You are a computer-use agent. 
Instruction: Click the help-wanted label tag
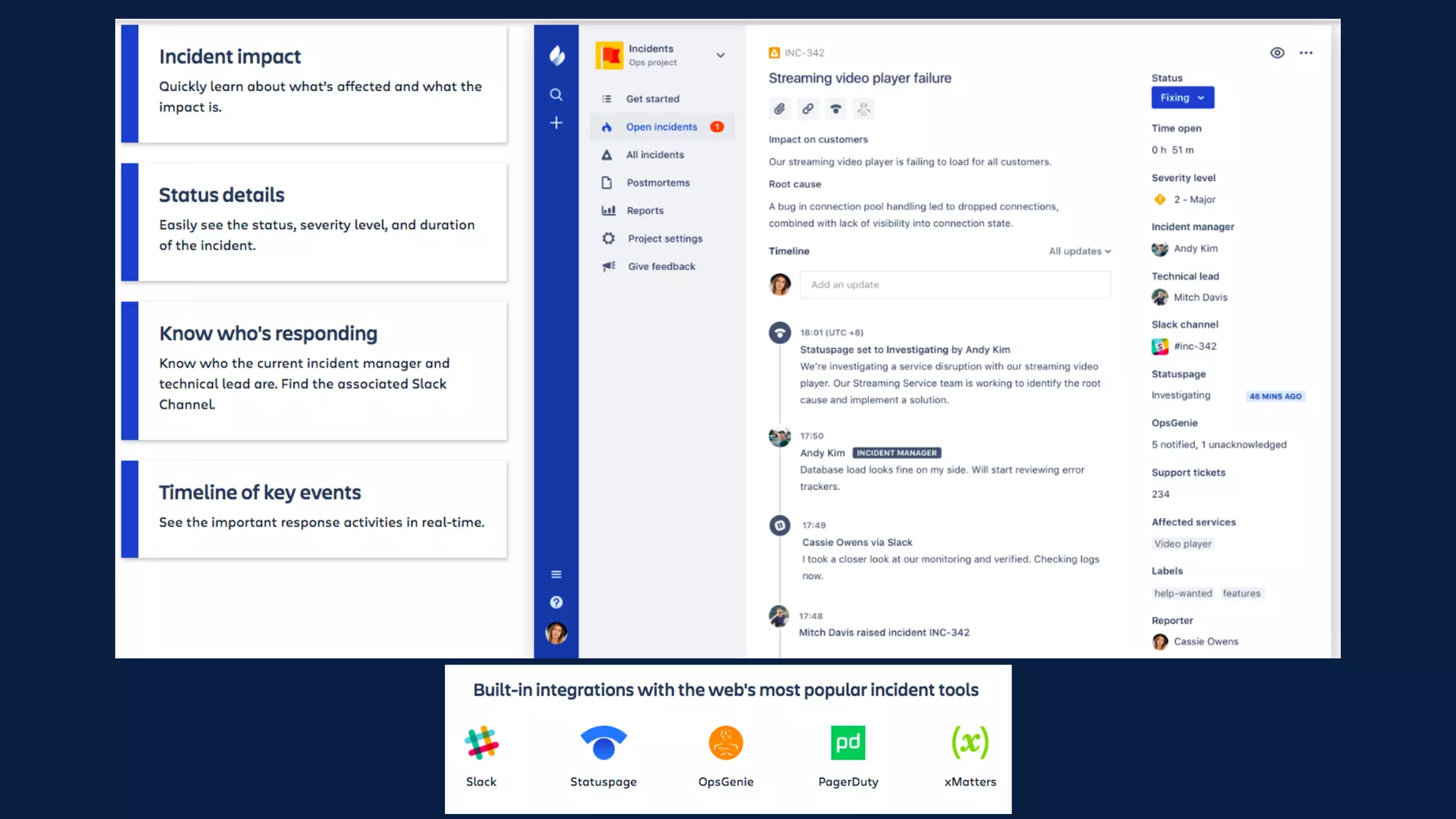(x=1182, y=593)
